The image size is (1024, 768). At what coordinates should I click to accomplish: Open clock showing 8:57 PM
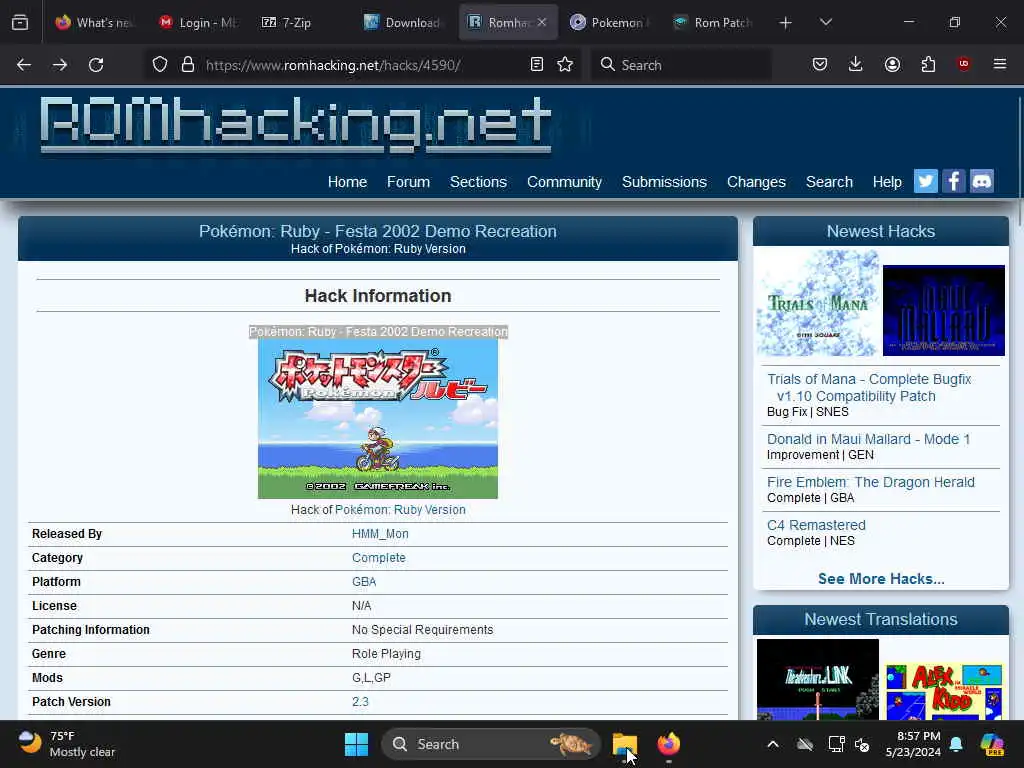[914, 744]
